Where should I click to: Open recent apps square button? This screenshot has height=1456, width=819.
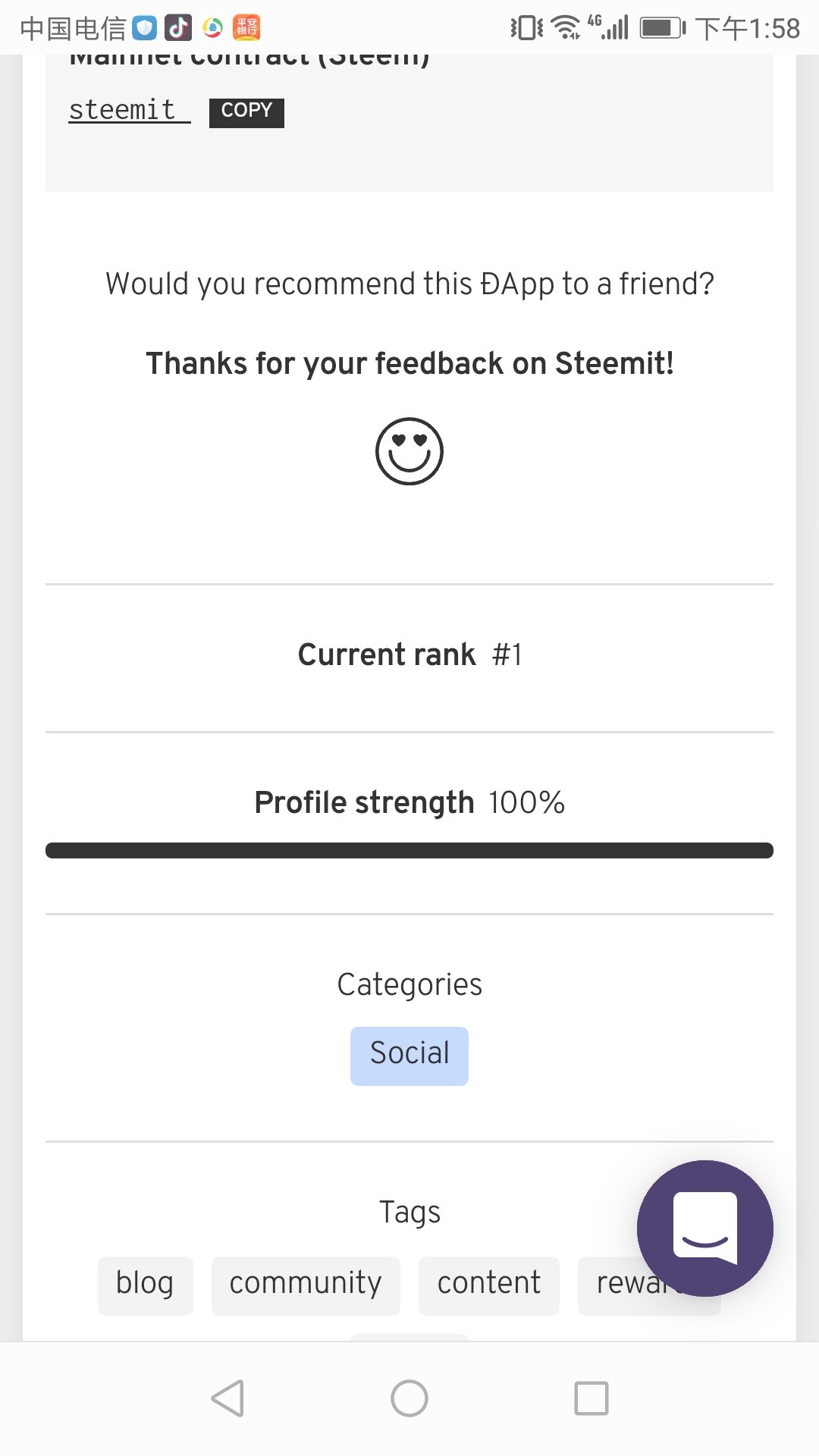[x=591, y=1398]
